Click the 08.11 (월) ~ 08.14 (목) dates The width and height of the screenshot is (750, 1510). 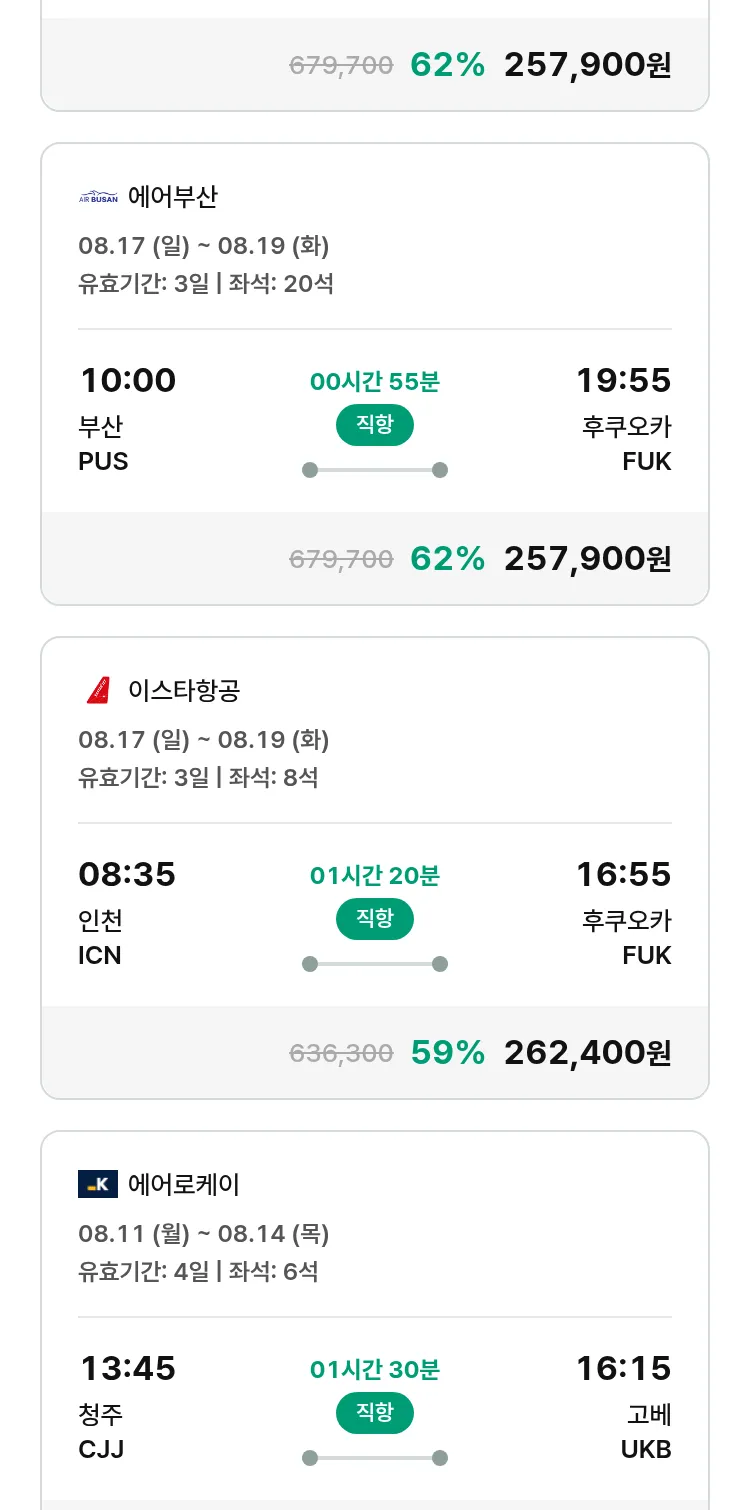tap(204, 1234)
